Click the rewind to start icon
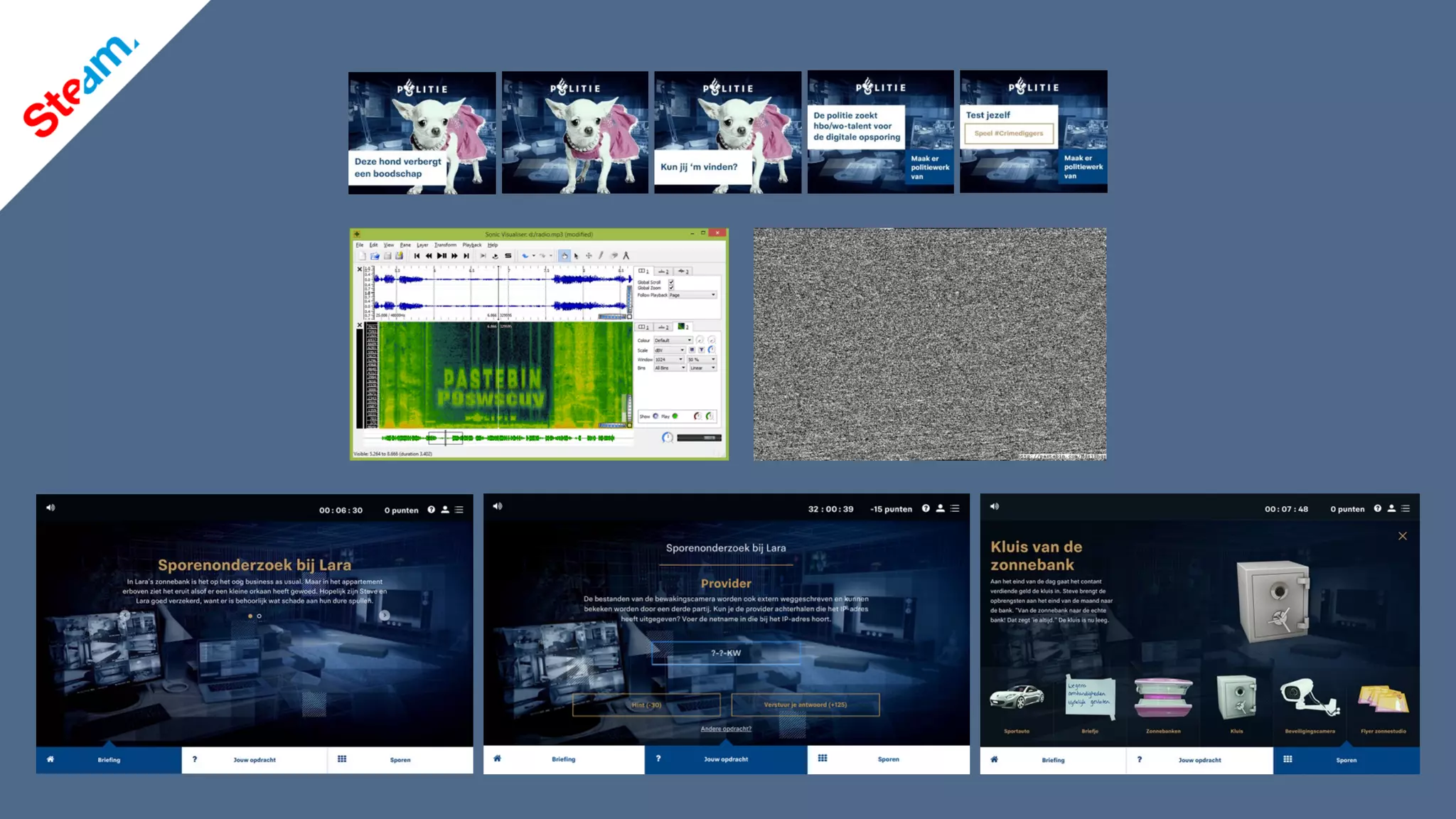 point(417,256)
